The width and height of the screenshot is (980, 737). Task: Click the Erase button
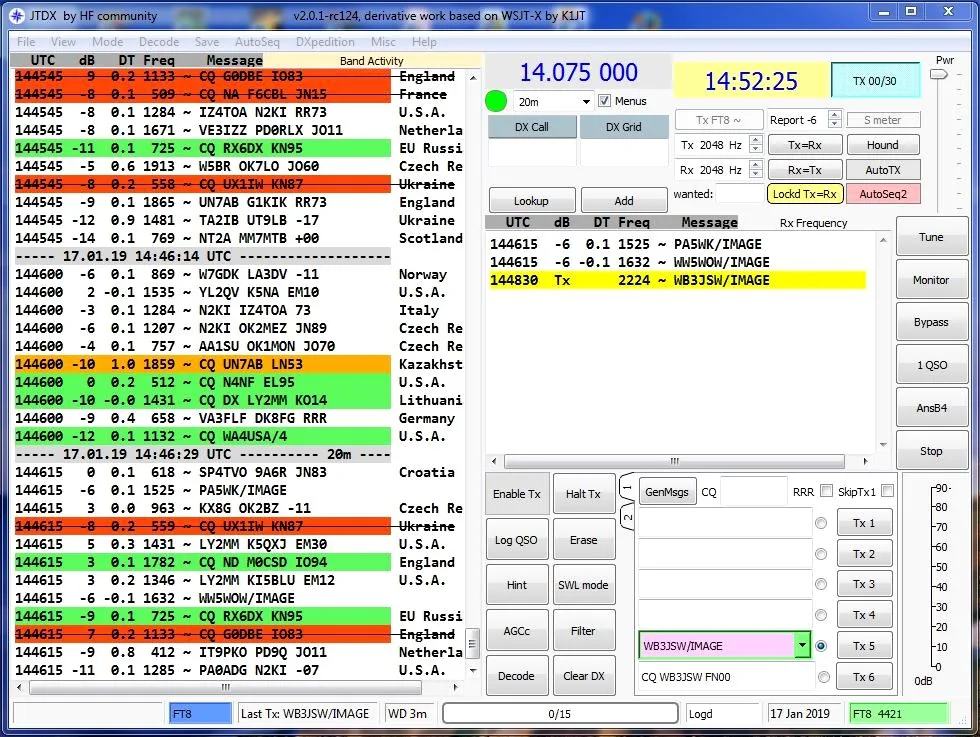583,539
